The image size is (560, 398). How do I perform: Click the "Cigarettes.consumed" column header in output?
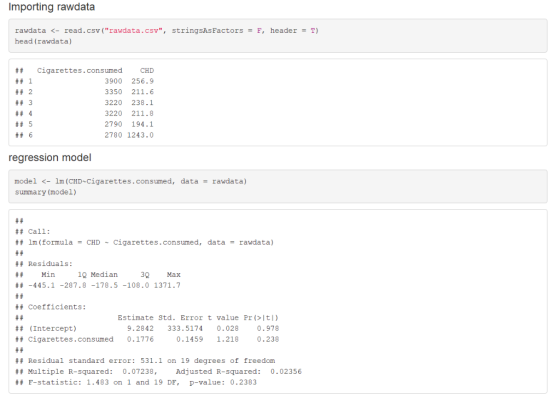point(80,71)
